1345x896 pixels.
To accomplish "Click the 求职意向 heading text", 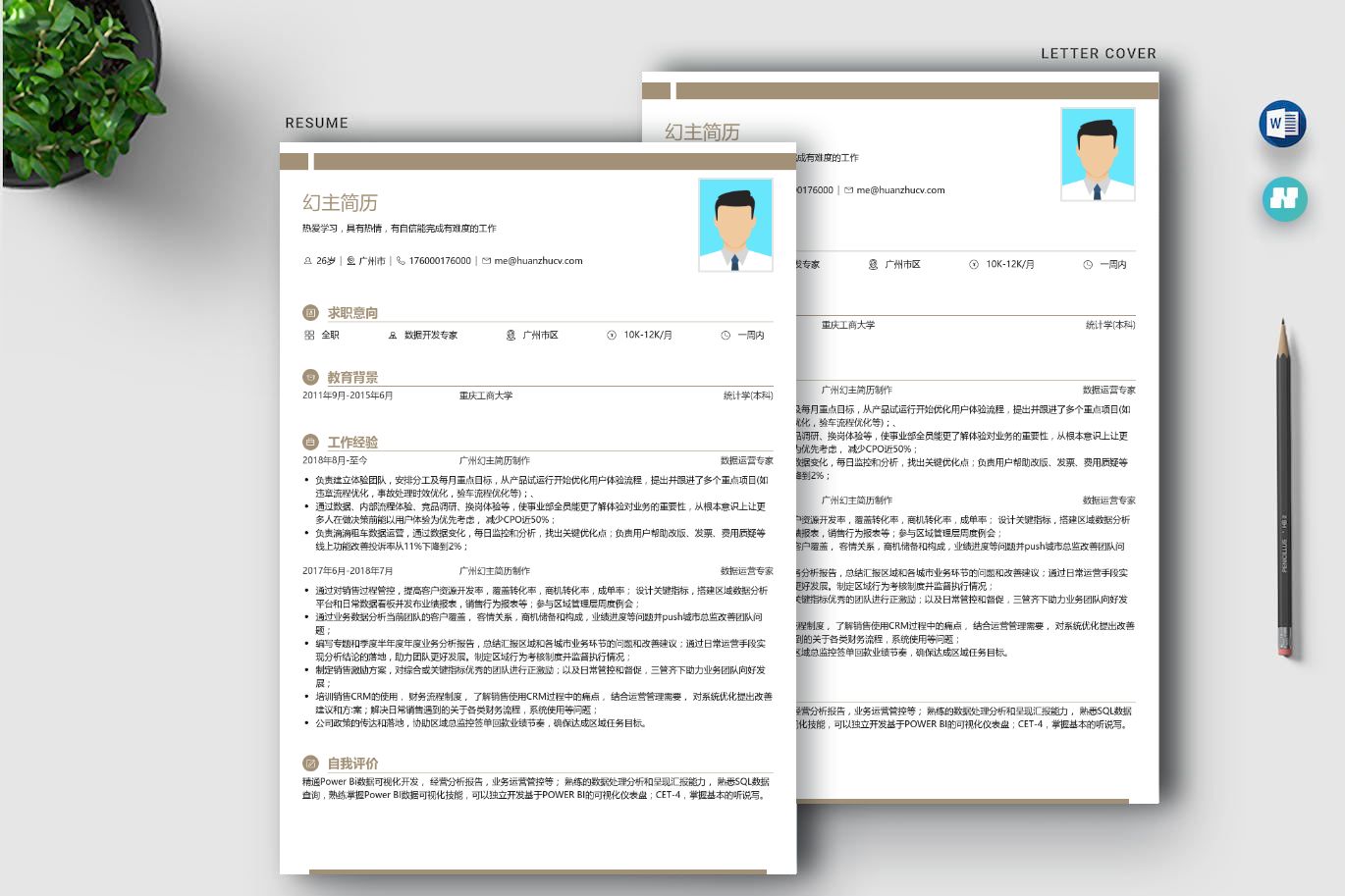I will coord(352,313).
